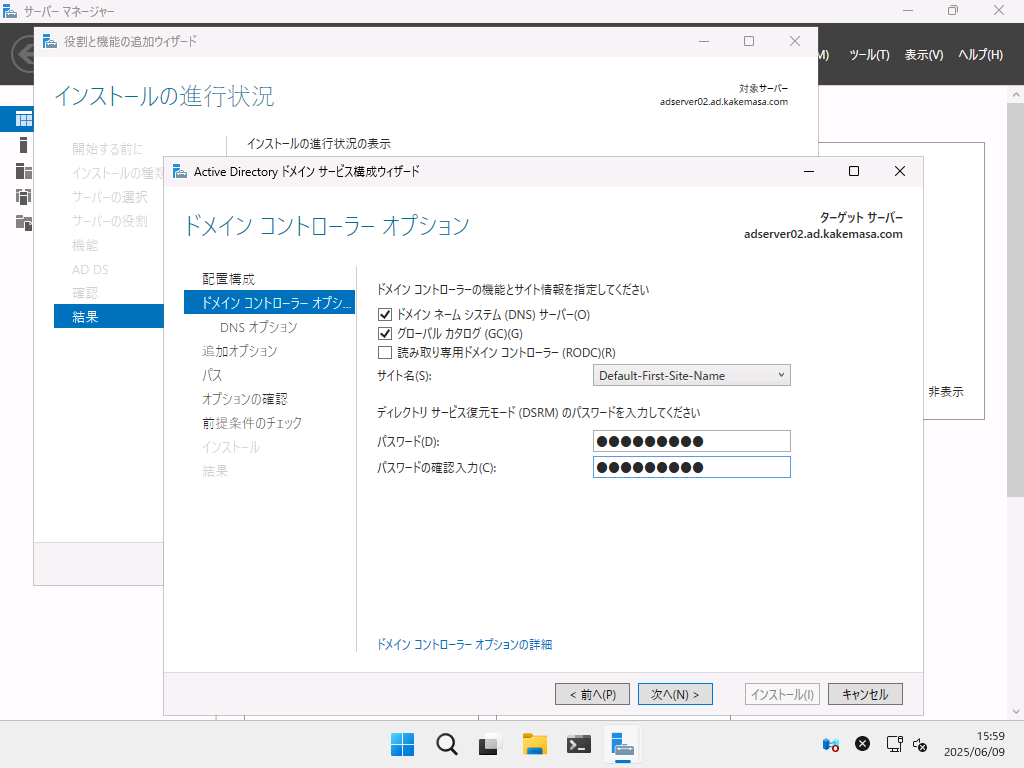Select ドメイン コントローラー オプション step in sidebar

(x=269, y=302)
